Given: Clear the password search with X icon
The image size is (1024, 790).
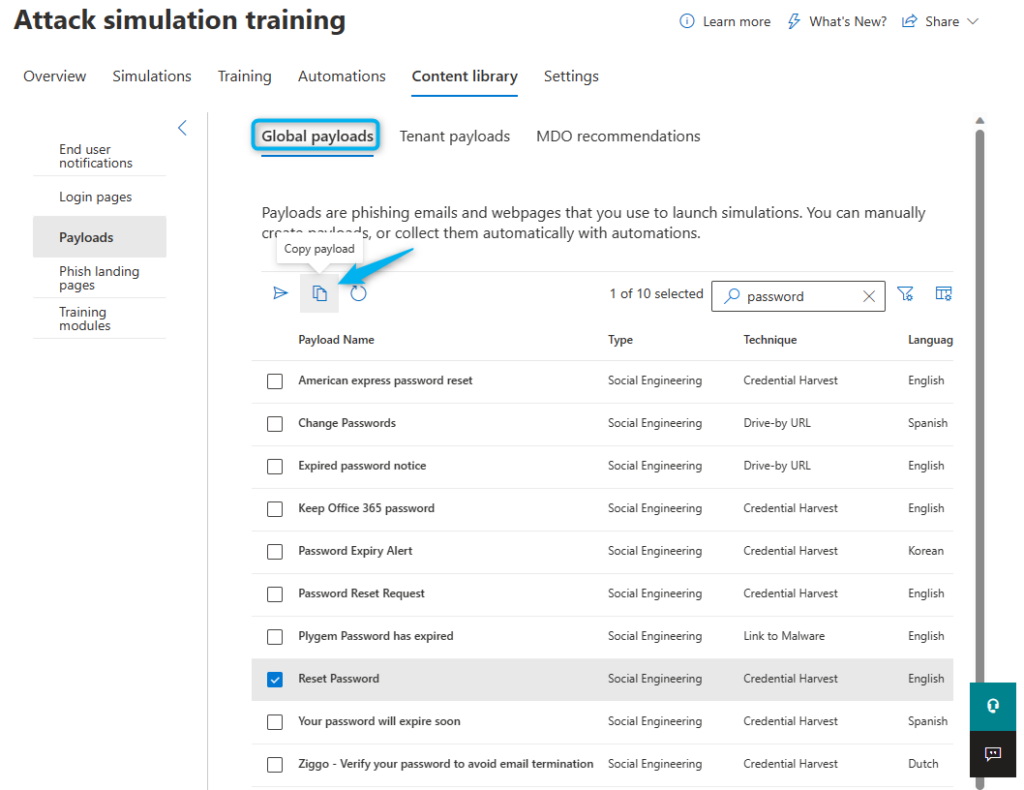Looking at the screenshot, I should 868,296.
